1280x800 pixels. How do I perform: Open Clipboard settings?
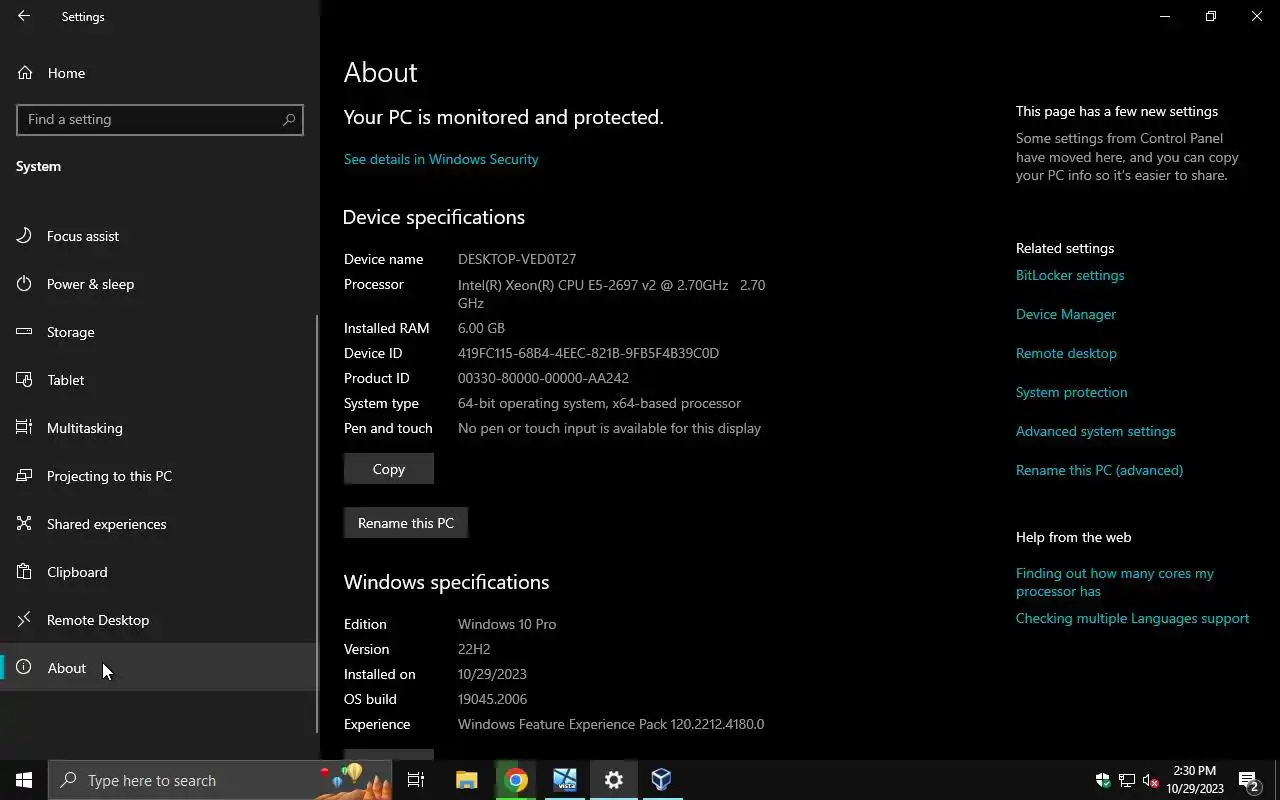click(160, 572)
